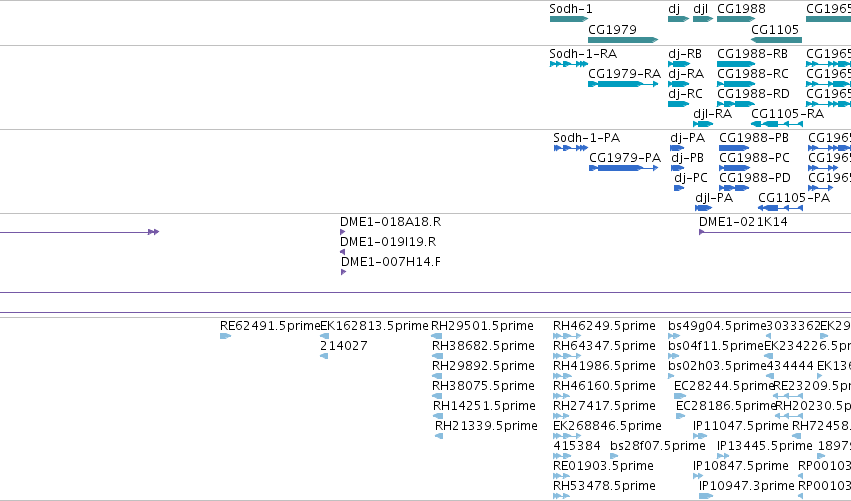Click the RH53478.5prime EST
This screenshot has height=501, width=851.
pos(561,497)
